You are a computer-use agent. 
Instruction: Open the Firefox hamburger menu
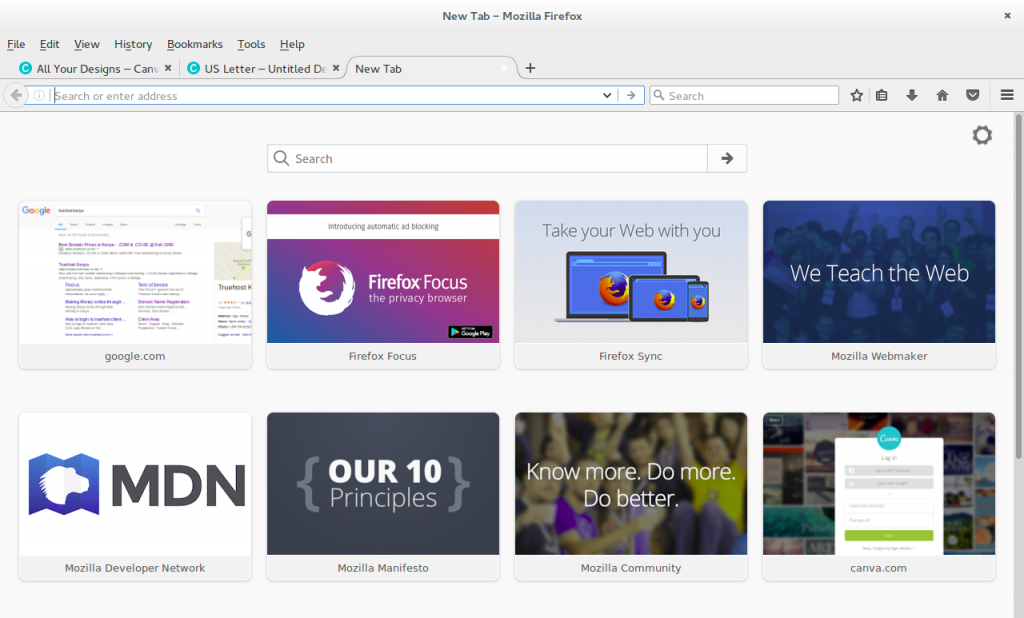click(1007, 95)
